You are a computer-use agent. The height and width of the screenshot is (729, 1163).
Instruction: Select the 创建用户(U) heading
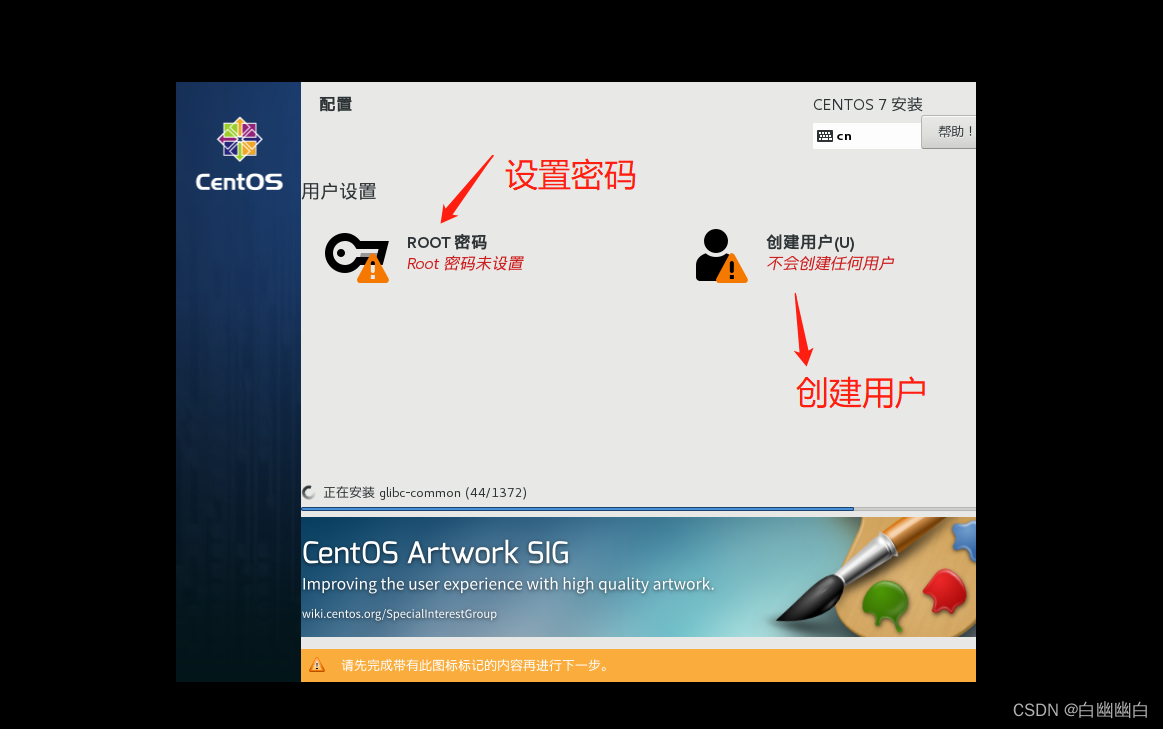pyautogui.click(x=810, y=243)
